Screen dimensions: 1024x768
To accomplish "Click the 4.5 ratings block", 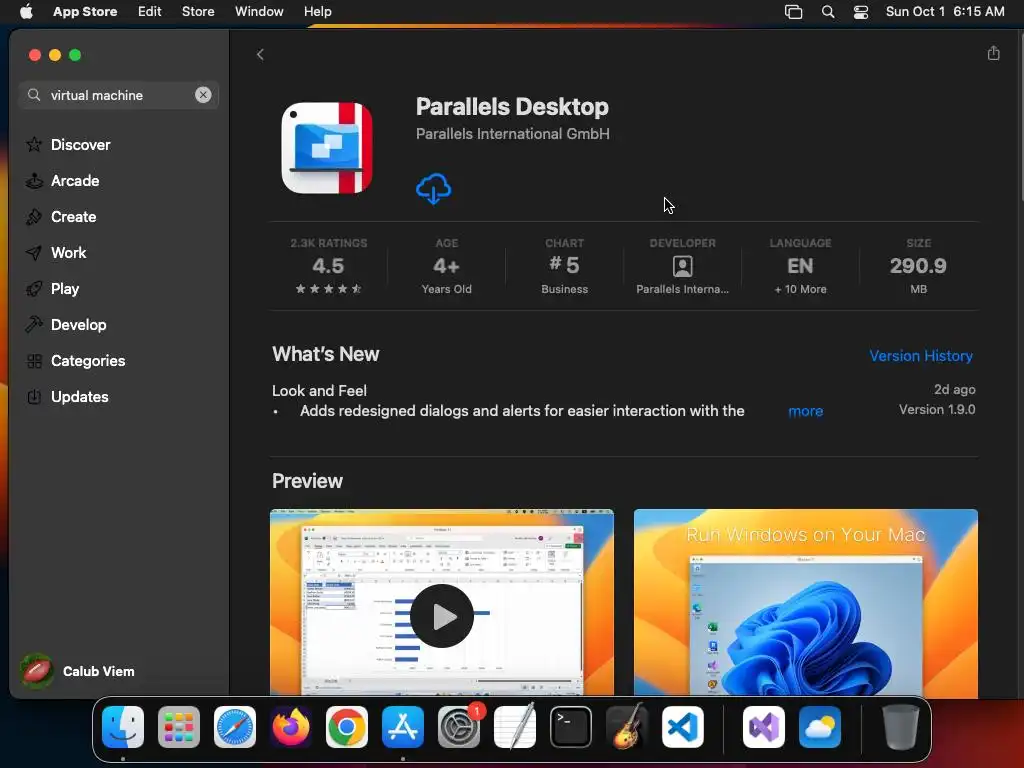I will [x=328, y=267].
